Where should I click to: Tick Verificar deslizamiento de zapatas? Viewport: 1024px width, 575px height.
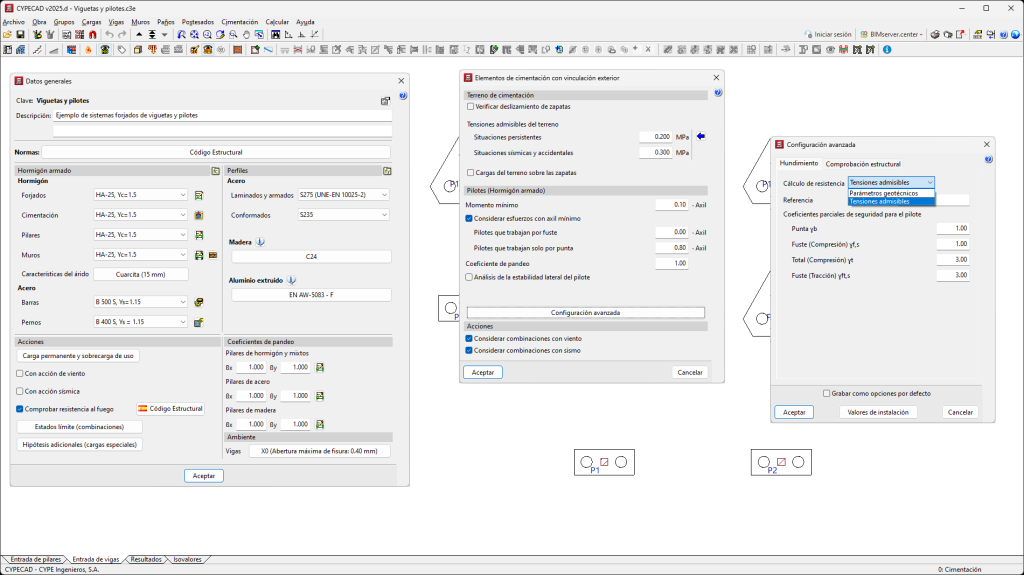pos(471,106)
